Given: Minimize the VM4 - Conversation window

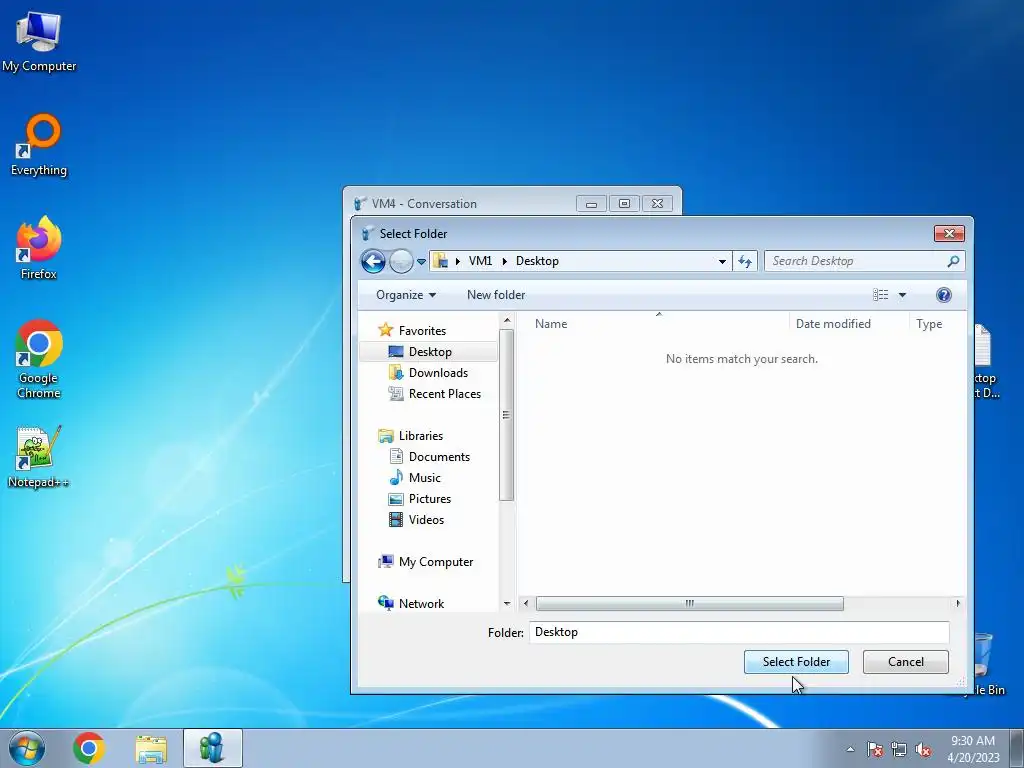Looking at the screenshot, I should [x=591, y=204].
